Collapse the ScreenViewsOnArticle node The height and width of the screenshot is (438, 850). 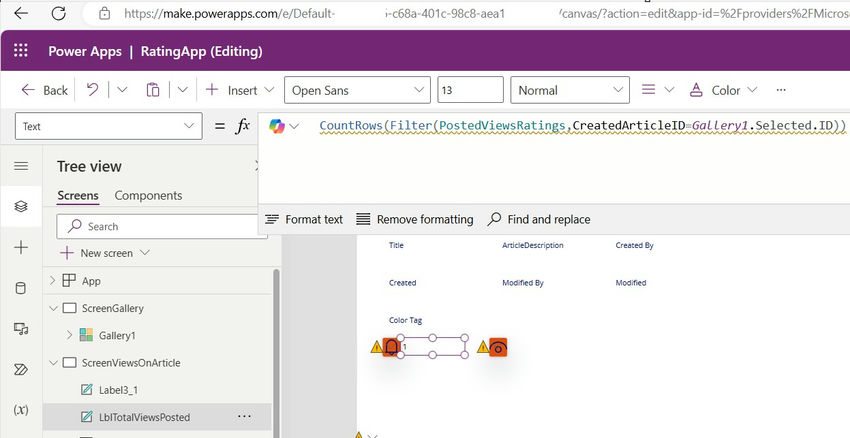pos(53,363)
